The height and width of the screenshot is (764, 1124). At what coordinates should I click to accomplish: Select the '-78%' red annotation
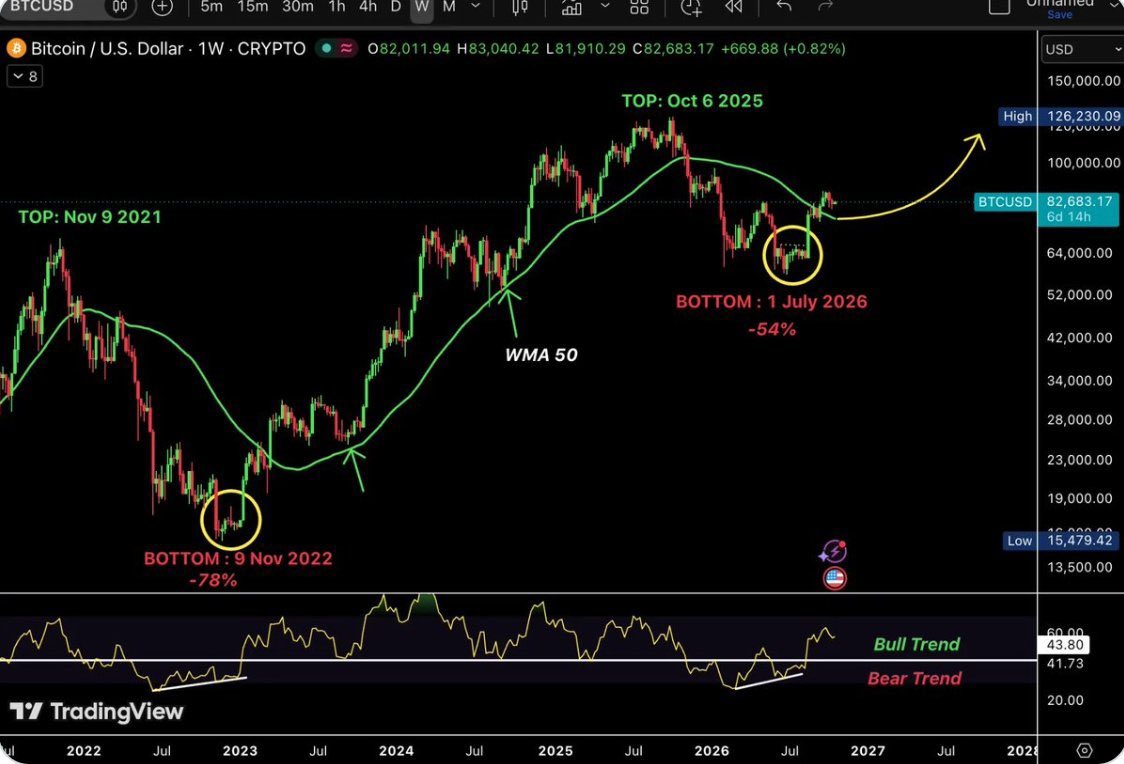click(213, 581)
